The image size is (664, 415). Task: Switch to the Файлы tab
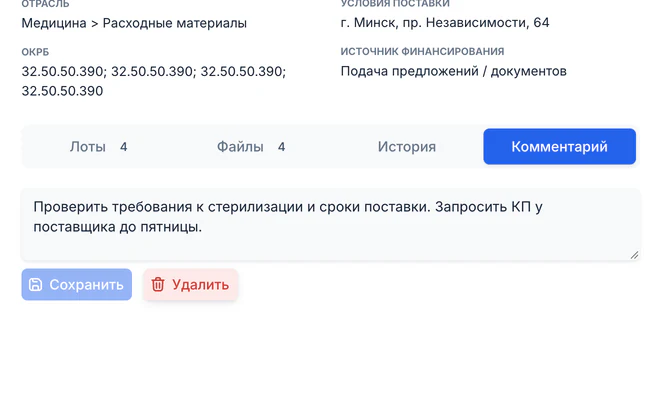pos(251,147)
